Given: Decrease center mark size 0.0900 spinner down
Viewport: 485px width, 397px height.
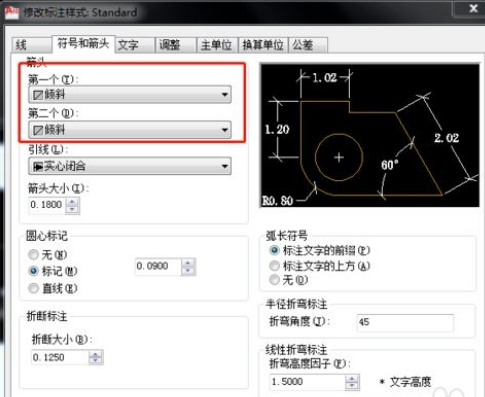Looking at the screenshot, I should click(x=188, y=271).
